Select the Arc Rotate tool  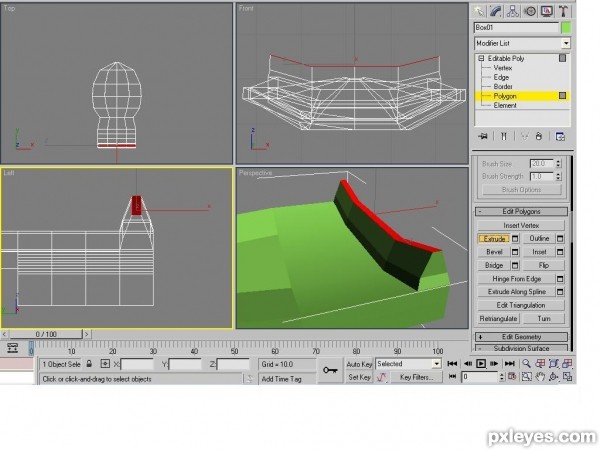(554, 377)
